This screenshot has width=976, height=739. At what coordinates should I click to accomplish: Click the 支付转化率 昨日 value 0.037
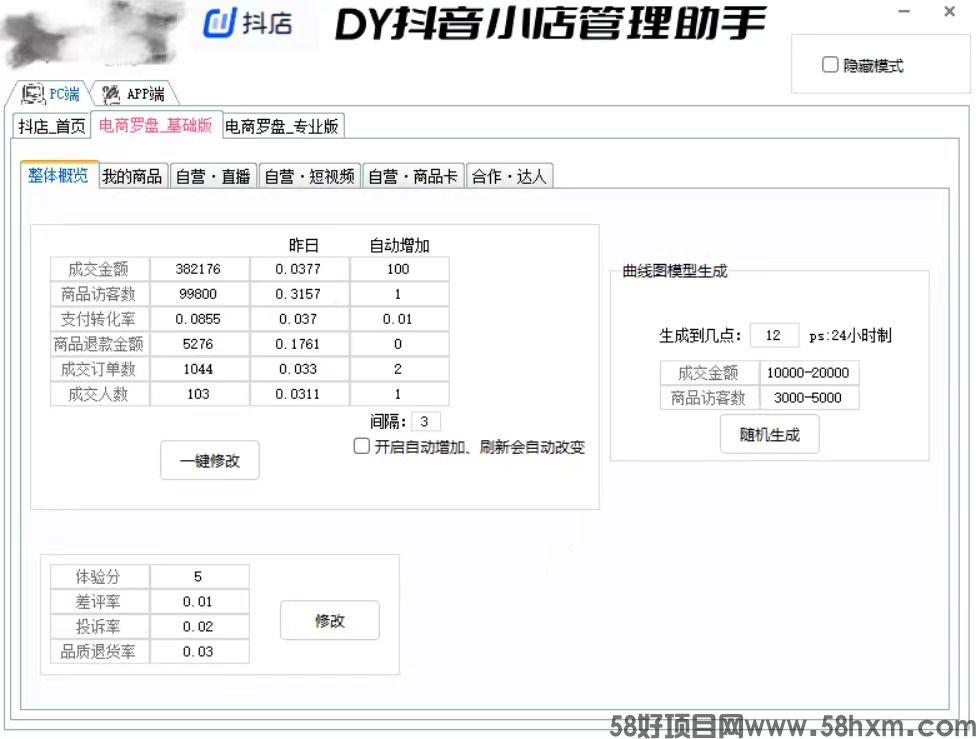pyautogui.click(x=299, y=319)
